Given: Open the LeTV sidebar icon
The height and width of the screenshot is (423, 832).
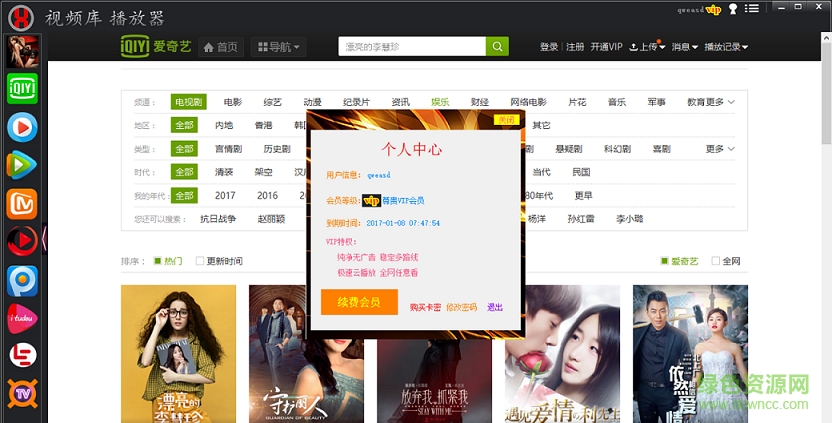Looking at the screenshot, I should point(23,356).
